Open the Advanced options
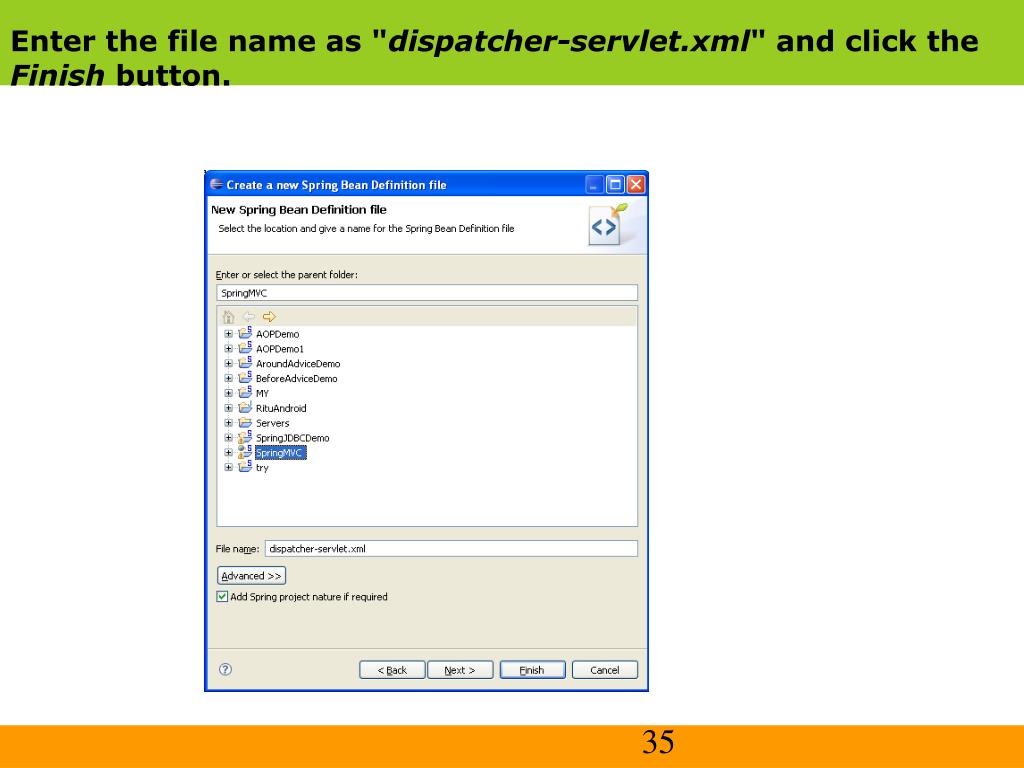 pyautogui.click(x=251, y=575)
